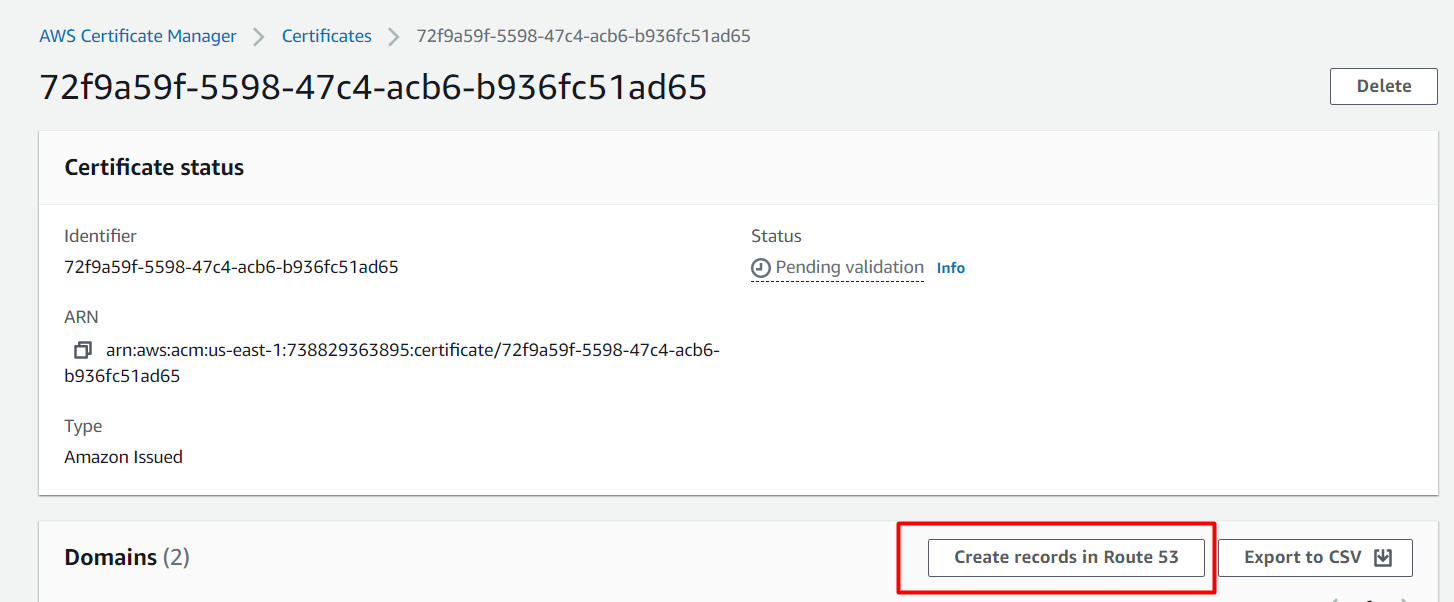The width and height of the screenshot is (1454, 602).
Task: Select the ARN text of the certificate
Action: pyautogui.click(x=412, y=350)
